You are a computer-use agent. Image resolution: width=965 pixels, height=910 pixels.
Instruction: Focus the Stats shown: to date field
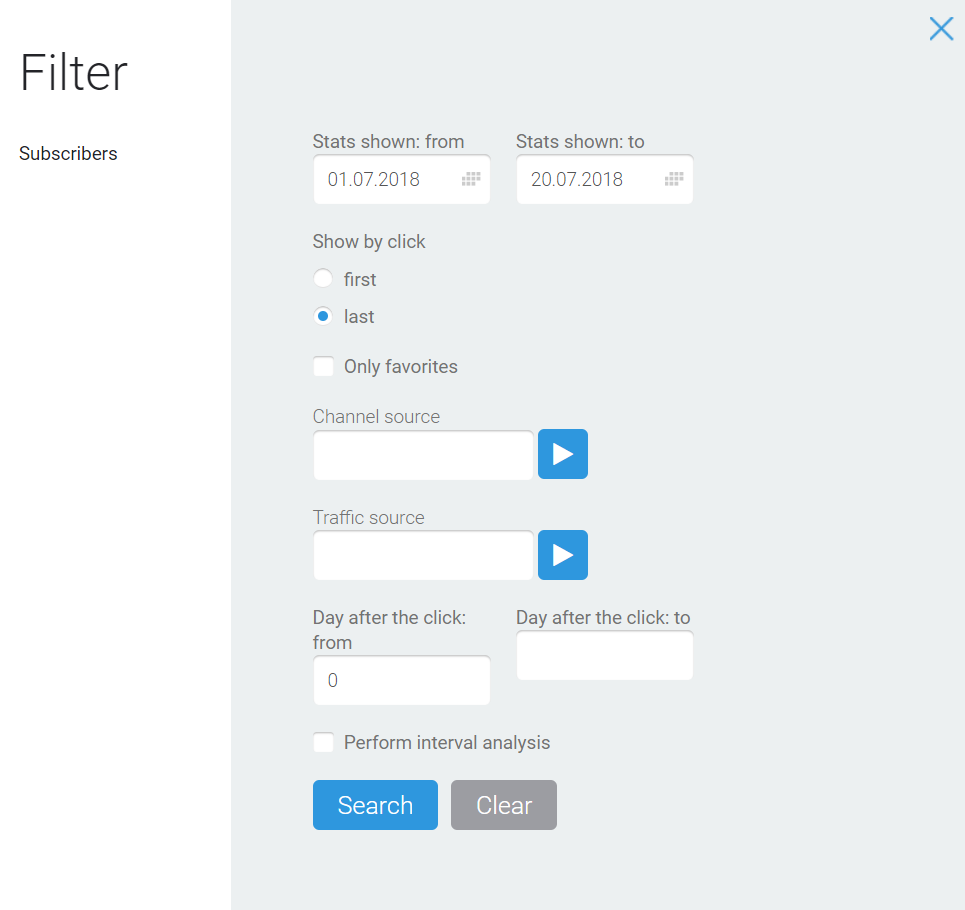[x=605, y=179]
